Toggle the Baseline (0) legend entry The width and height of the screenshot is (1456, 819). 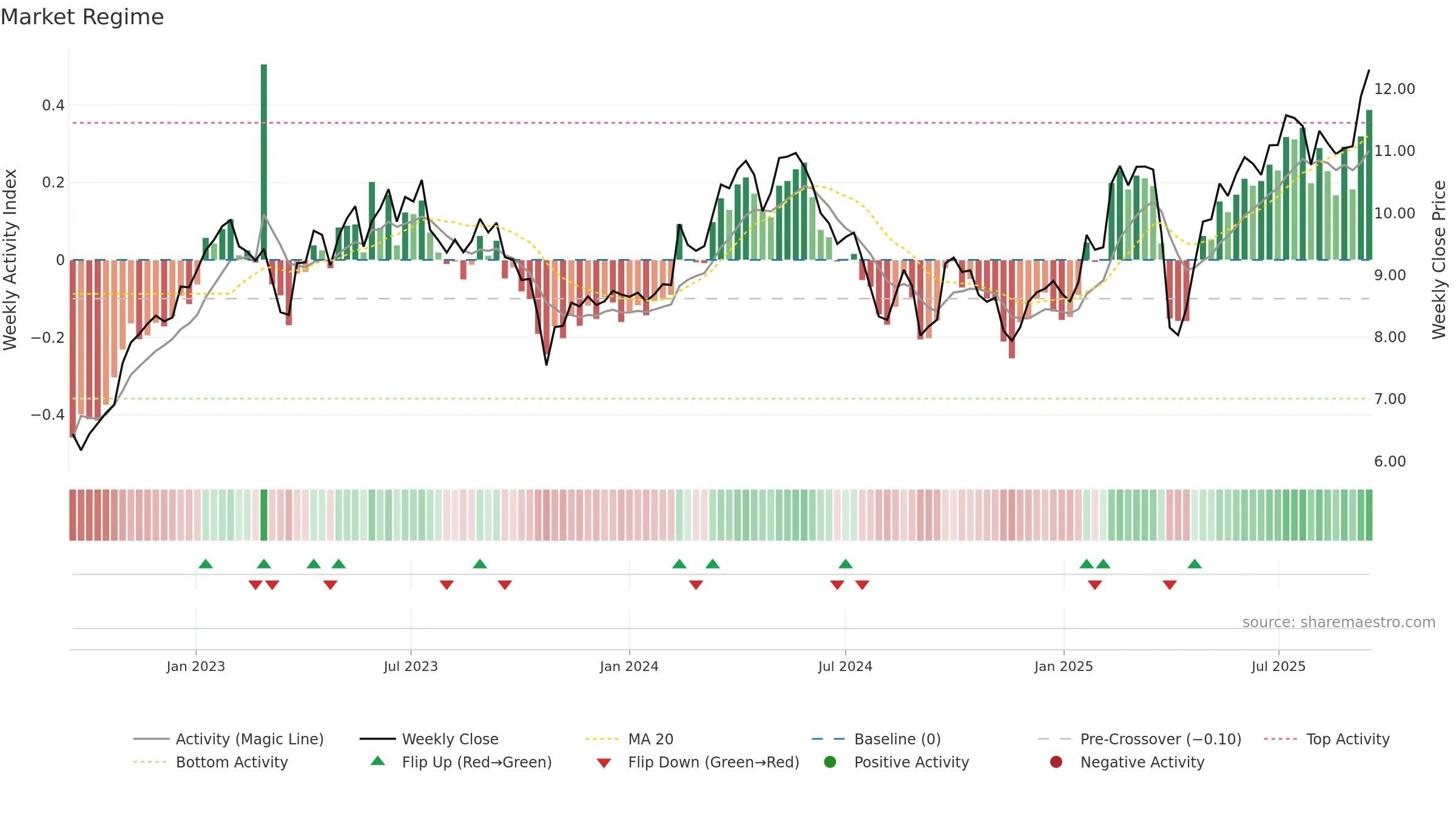(876, 739)
